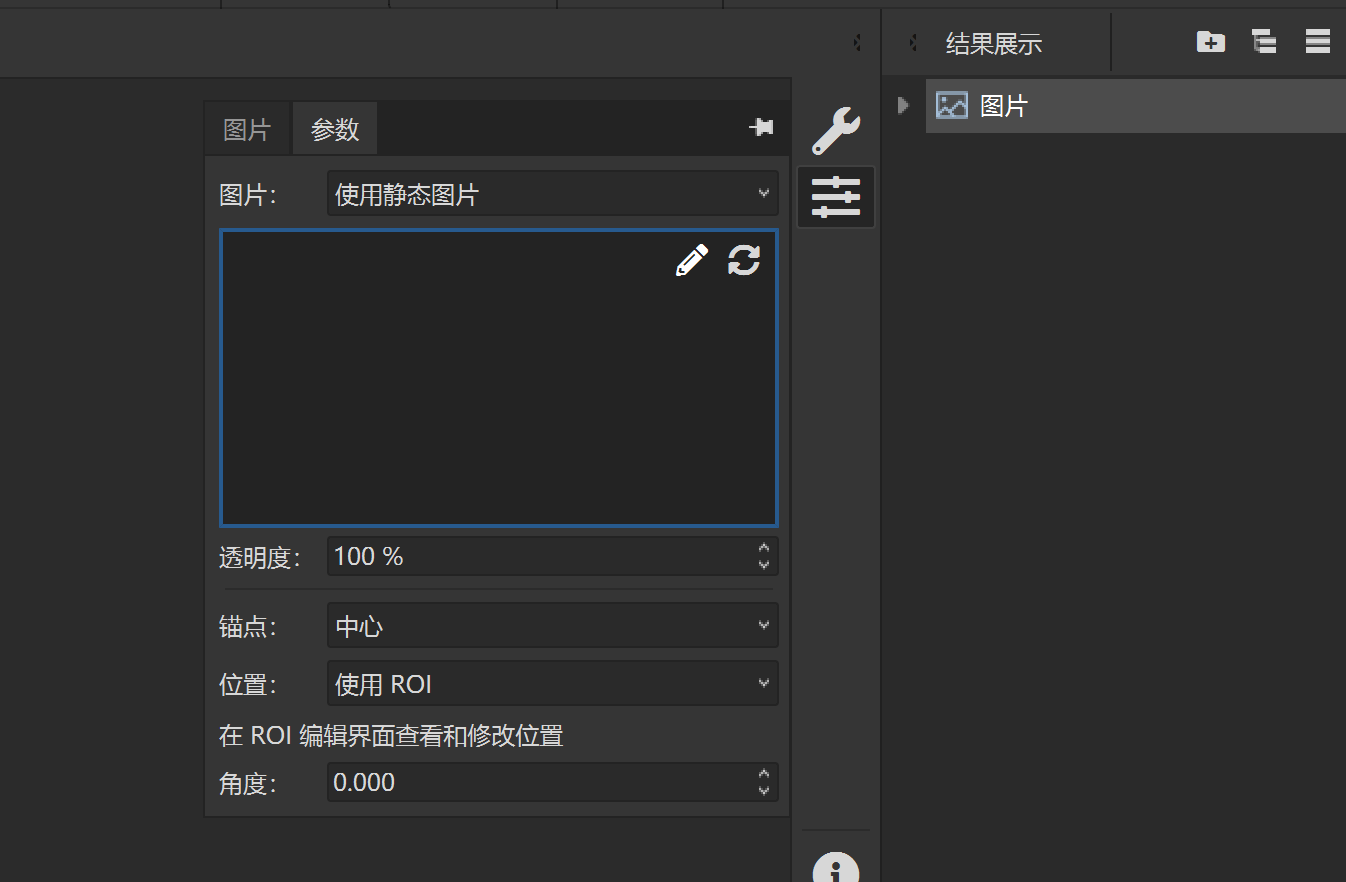
Task: Open the 位置 position dropdown
Action: tap(552, 684)
